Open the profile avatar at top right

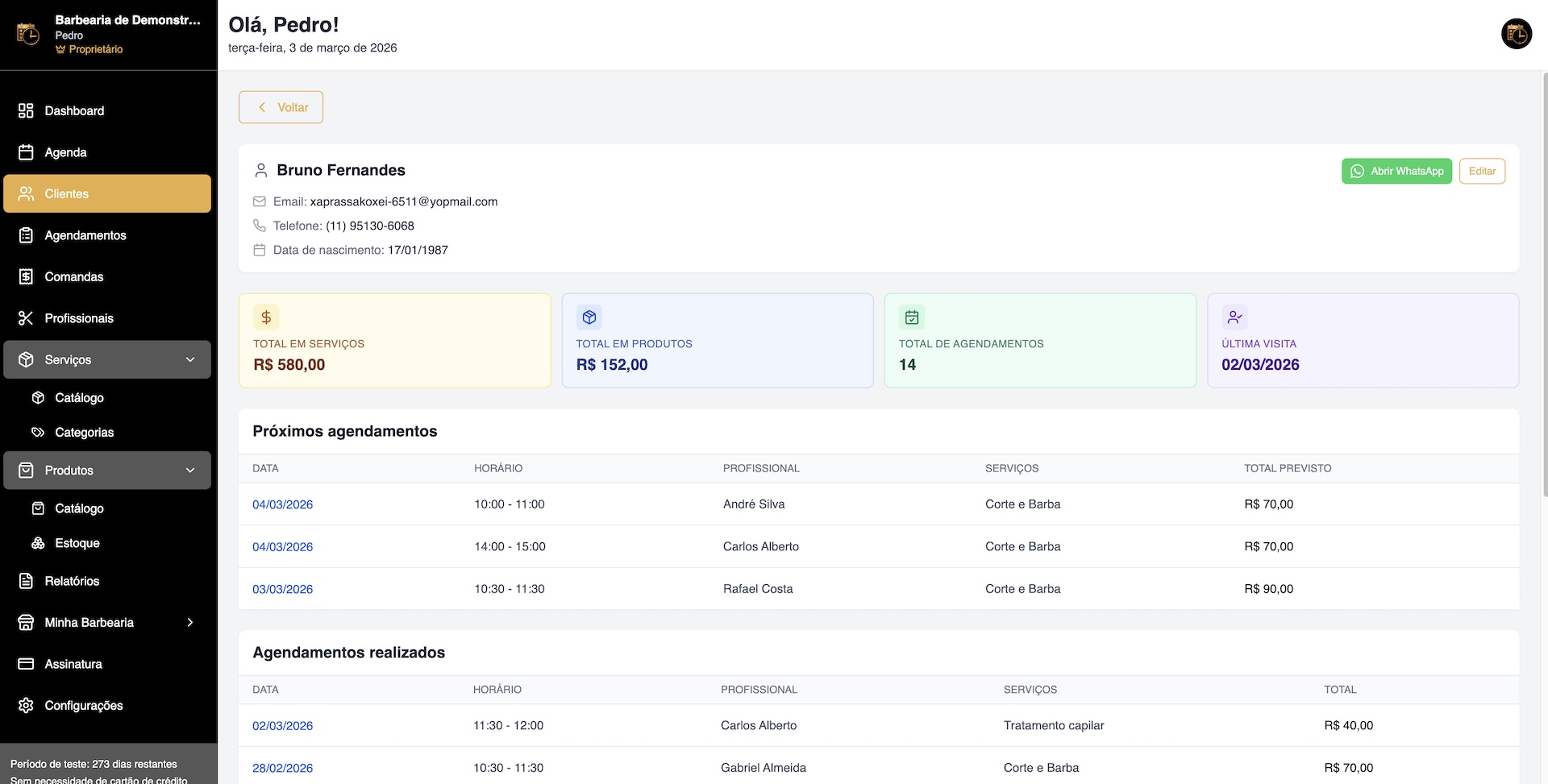[x=1516, y=35]
